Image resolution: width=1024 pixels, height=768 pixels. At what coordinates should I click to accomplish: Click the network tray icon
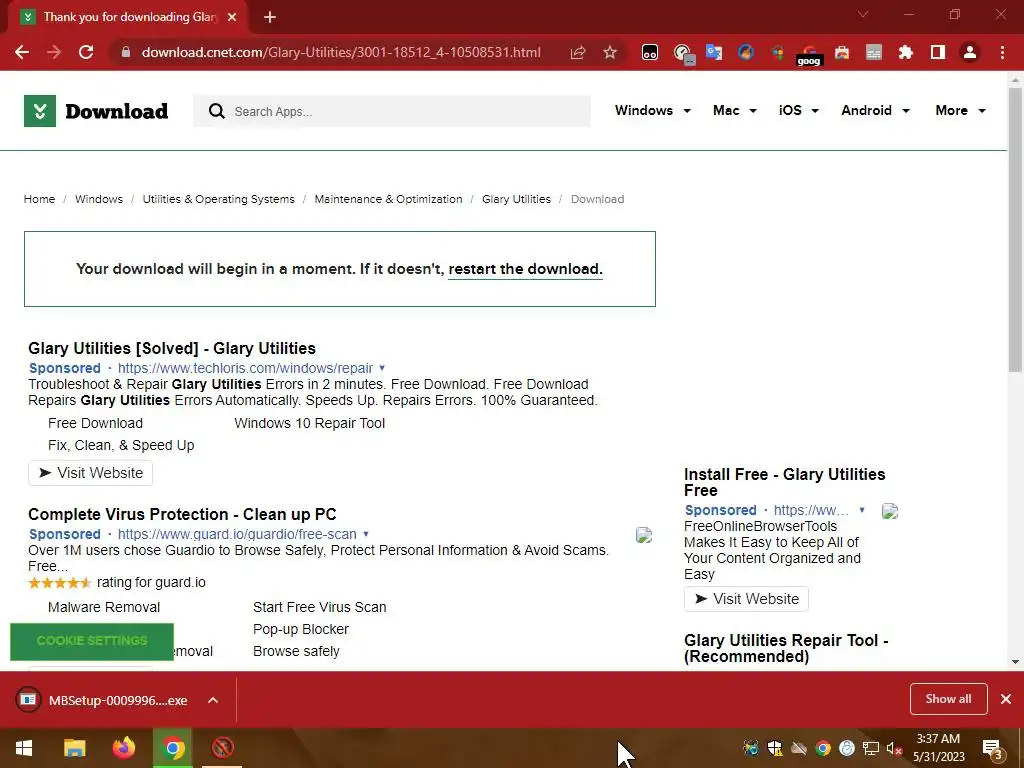[871, 748]
